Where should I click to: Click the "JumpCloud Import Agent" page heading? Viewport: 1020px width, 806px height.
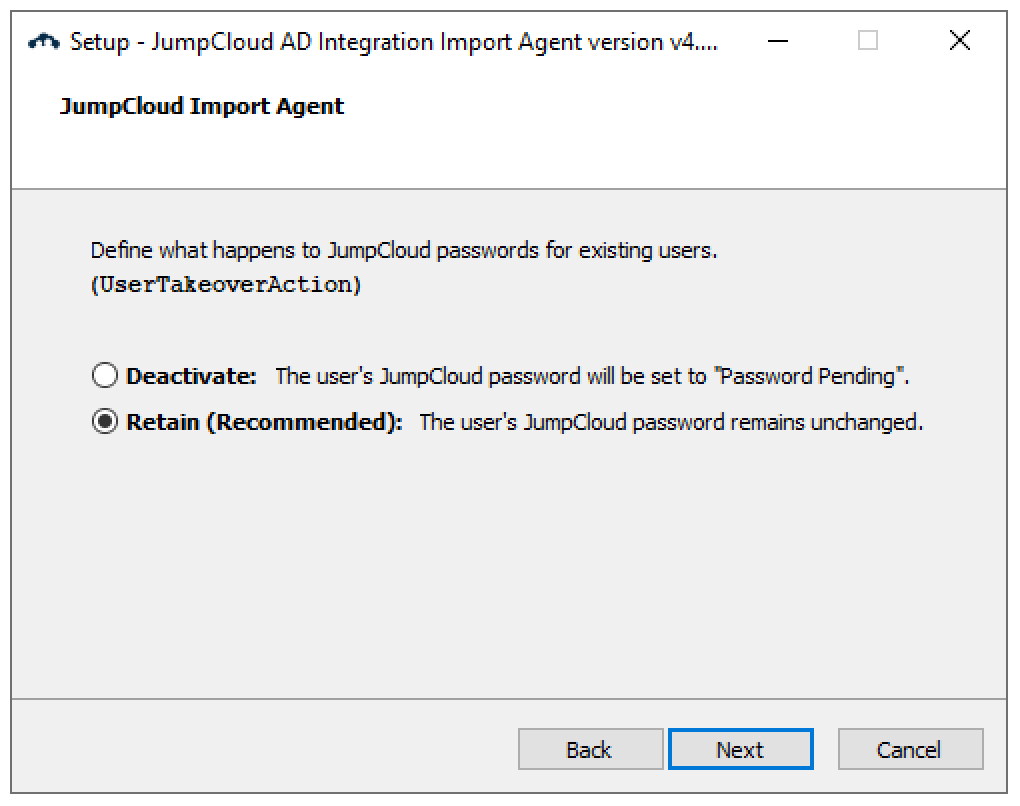(x=202, y=107)
